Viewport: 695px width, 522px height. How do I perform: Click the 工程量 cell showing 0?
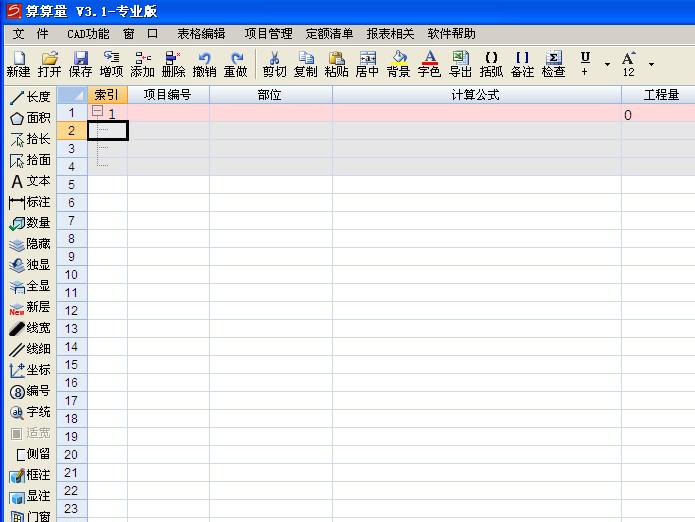(656, 115)
